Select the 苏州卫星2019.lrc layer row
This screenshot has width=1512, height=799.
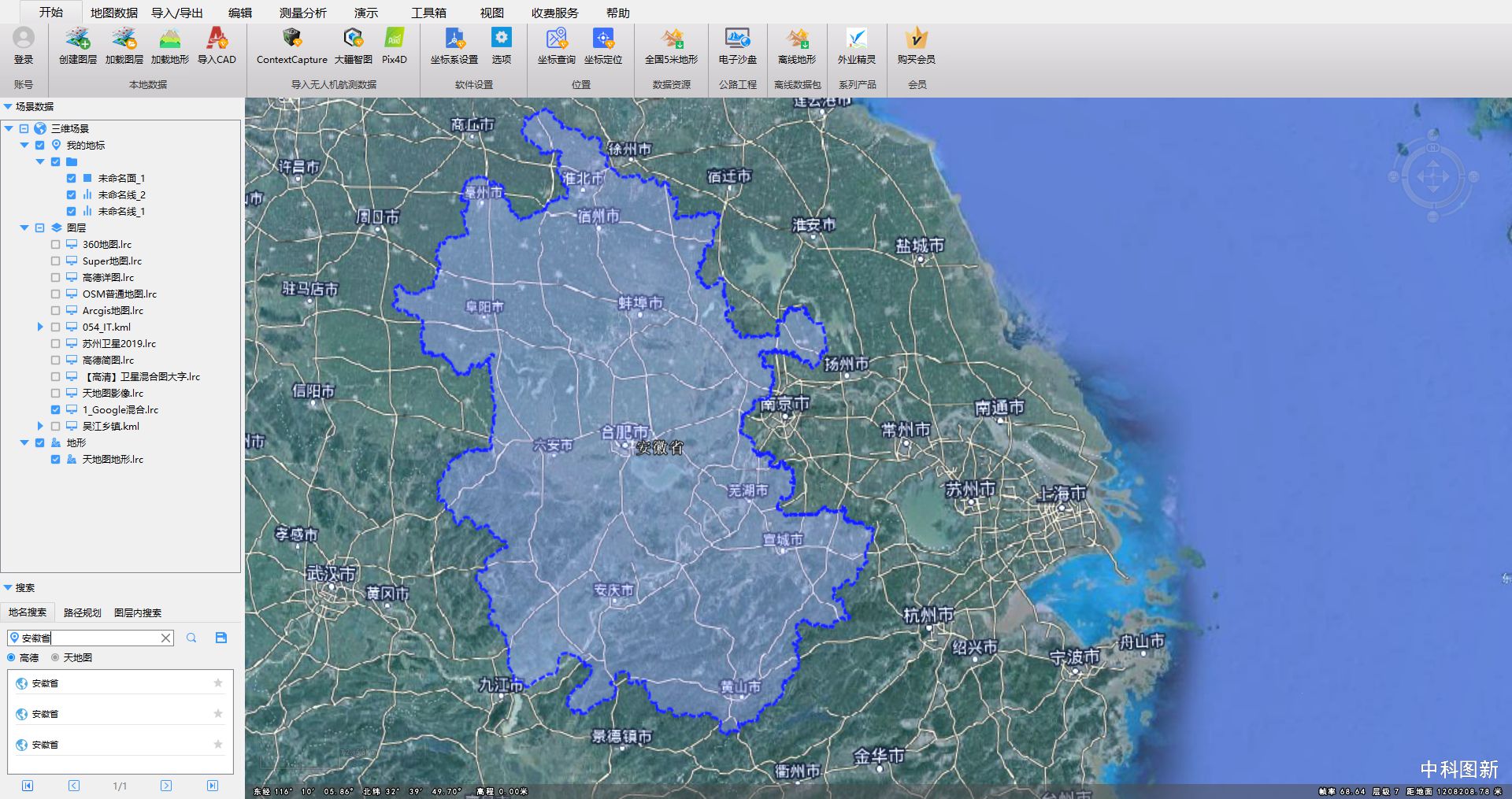(119, 343)
